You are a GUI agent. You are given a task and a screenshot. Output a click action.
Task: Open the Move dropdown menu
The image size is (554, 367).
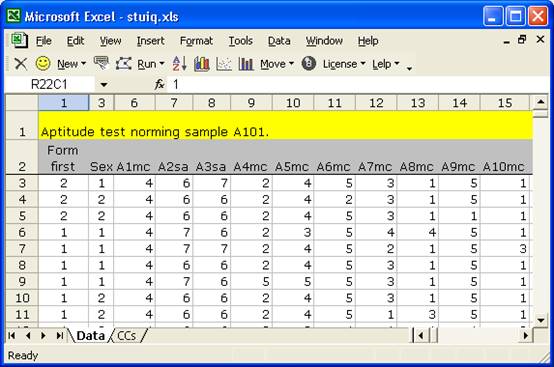277,64
